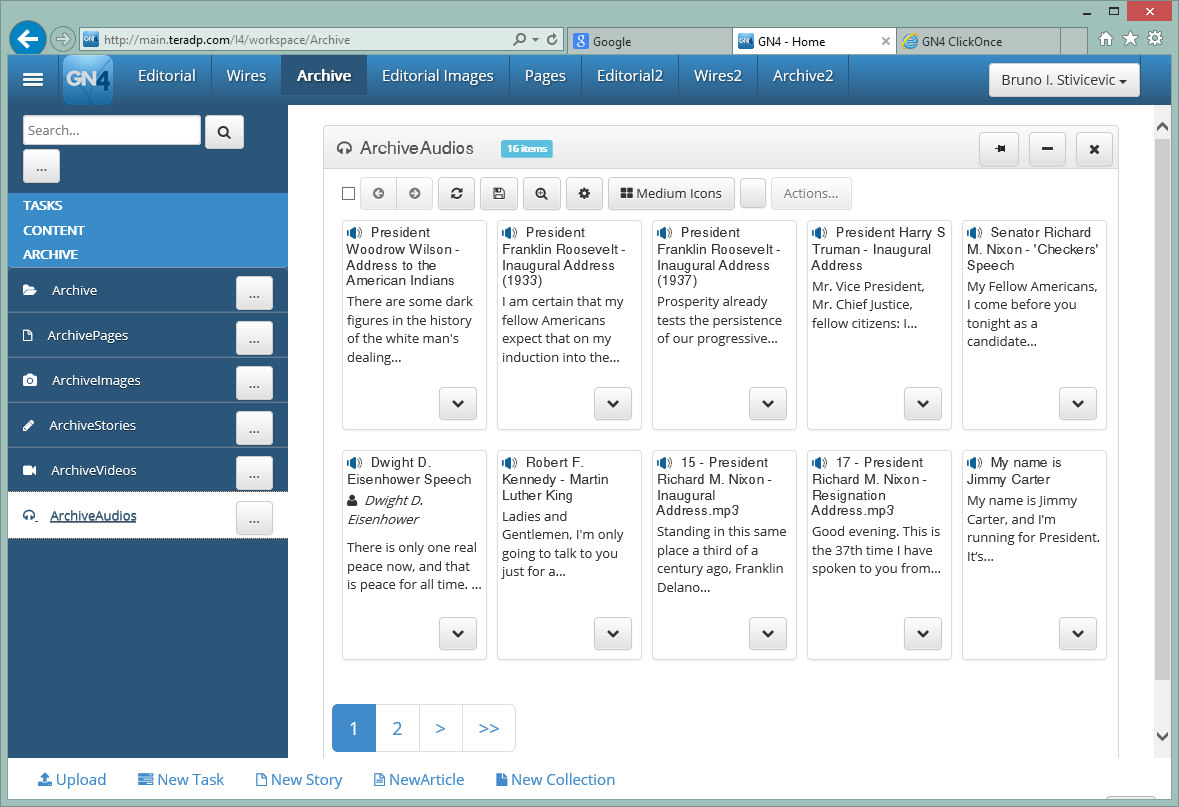Jump to last page with >> button

pyautogui.click(x=489, y=728)
